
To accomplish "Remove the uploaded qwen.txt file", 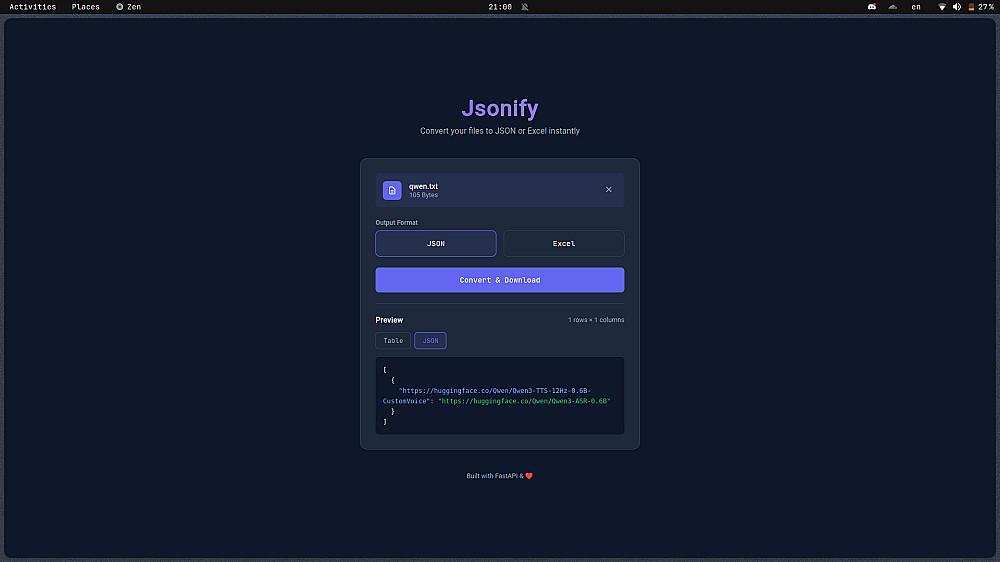I will click(x=608, y=189).
